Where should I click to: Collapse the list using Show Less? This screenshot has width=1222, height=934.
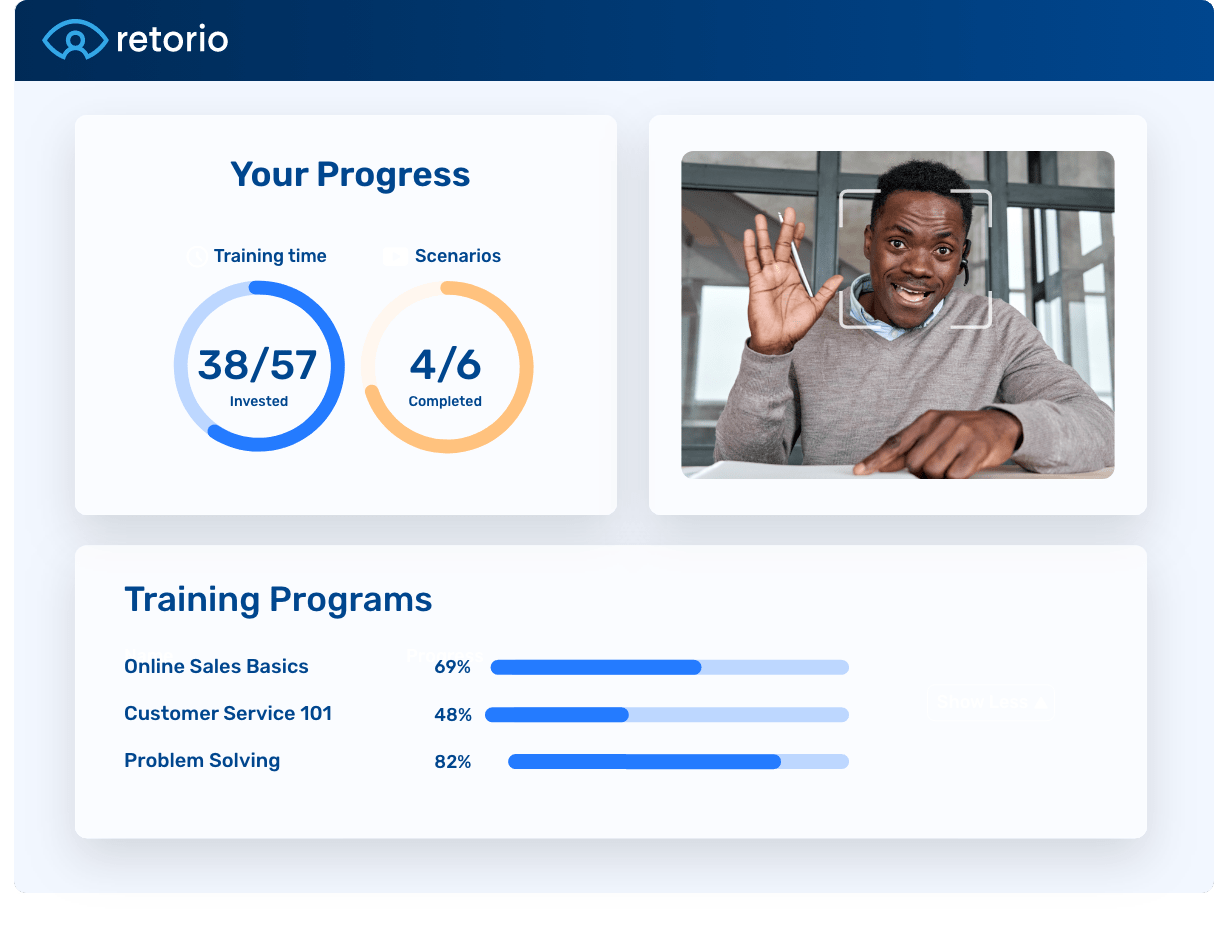[x=990, y=702]
